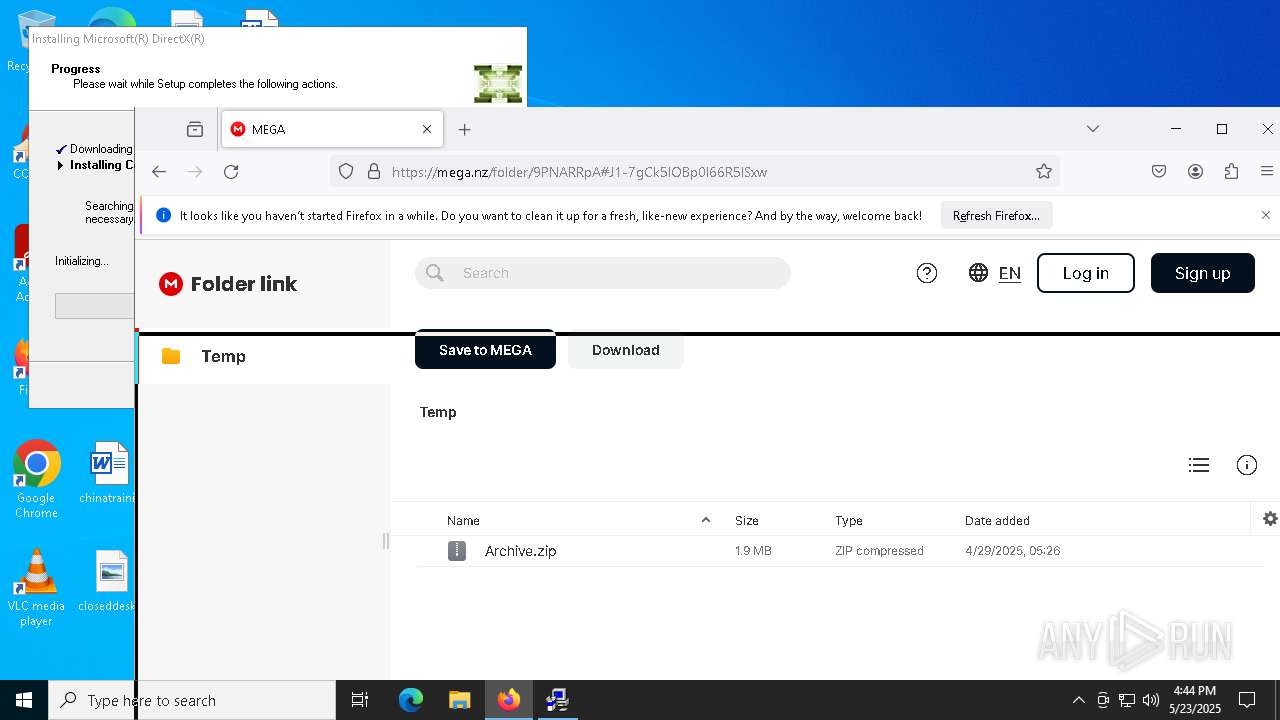Image resolution: width=1280 pixels, height=720 pixels.
Task: Click the Sign up button
Action: coord(1203,273)
